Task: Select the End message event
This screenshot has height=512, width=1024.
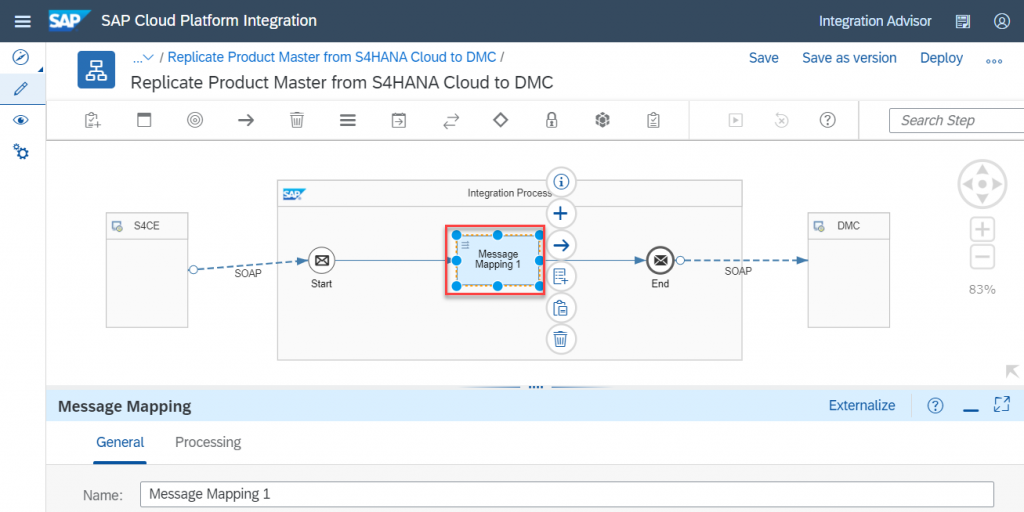Action: (660, 261)
